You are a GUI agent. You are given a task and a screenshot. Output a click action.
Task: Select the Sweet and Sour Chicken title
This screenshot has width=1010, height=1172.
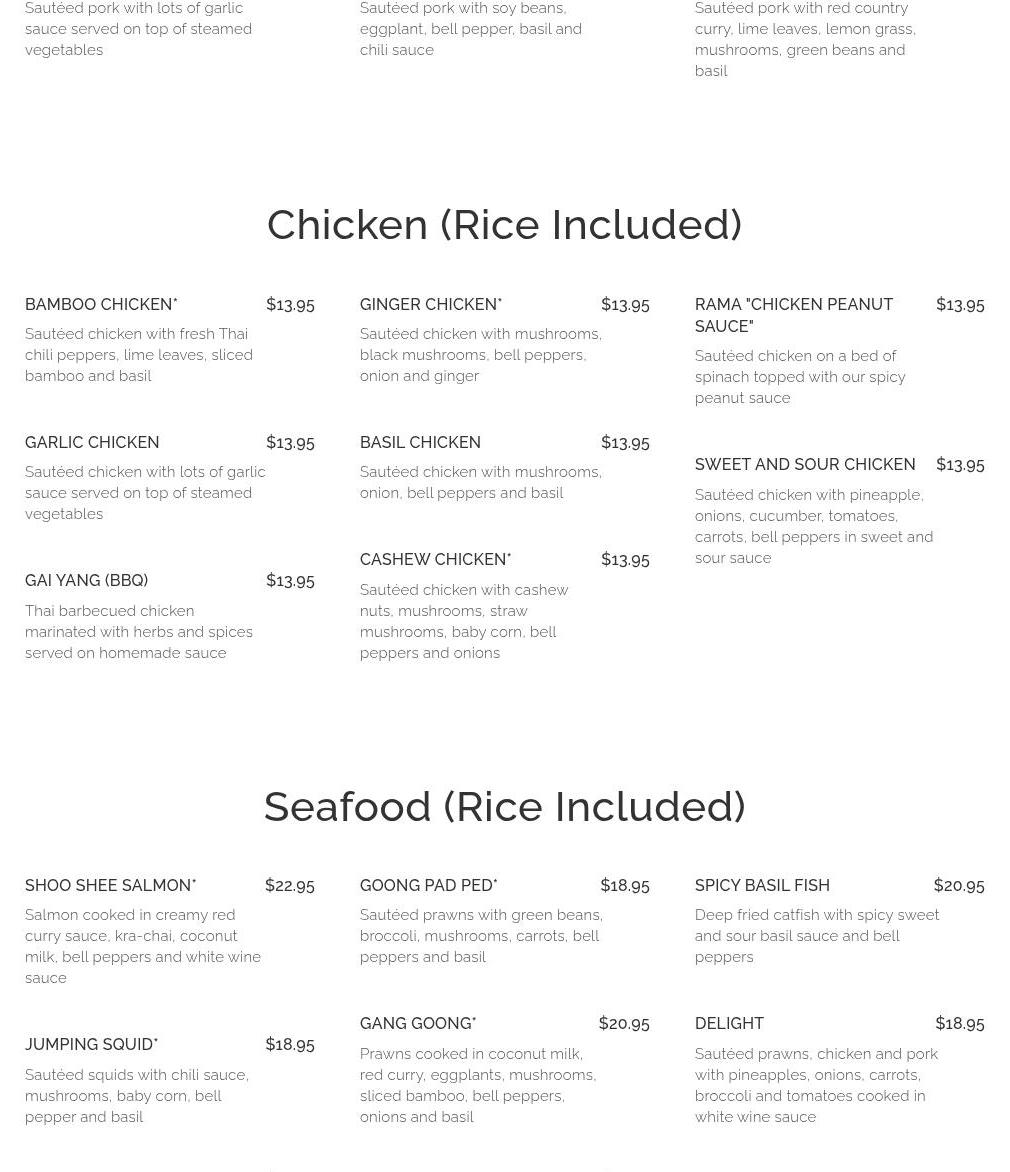tap(804, 464)
